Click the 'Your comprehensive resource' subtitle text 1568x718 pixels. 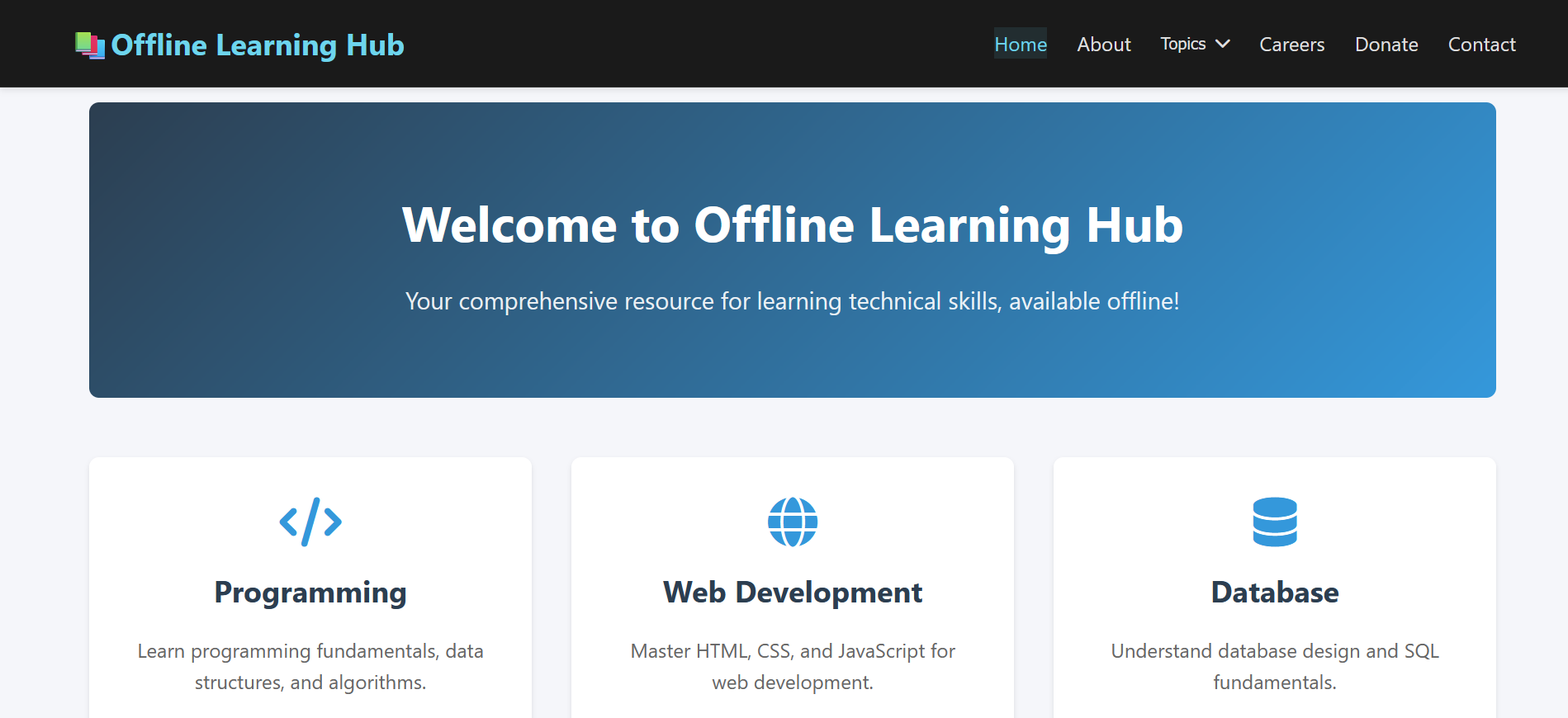click(793, 301)
